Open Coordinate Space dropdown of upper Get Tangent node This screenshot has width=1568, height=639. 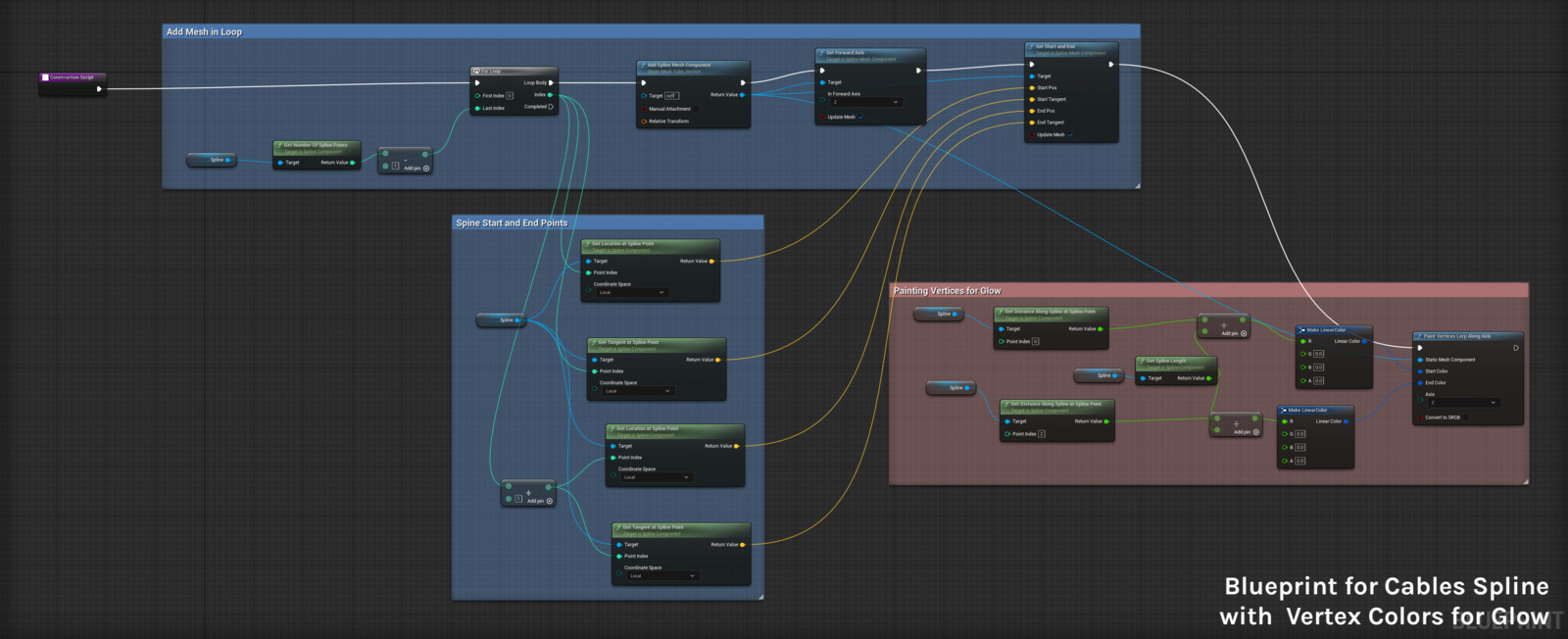[x=638, y=391]
